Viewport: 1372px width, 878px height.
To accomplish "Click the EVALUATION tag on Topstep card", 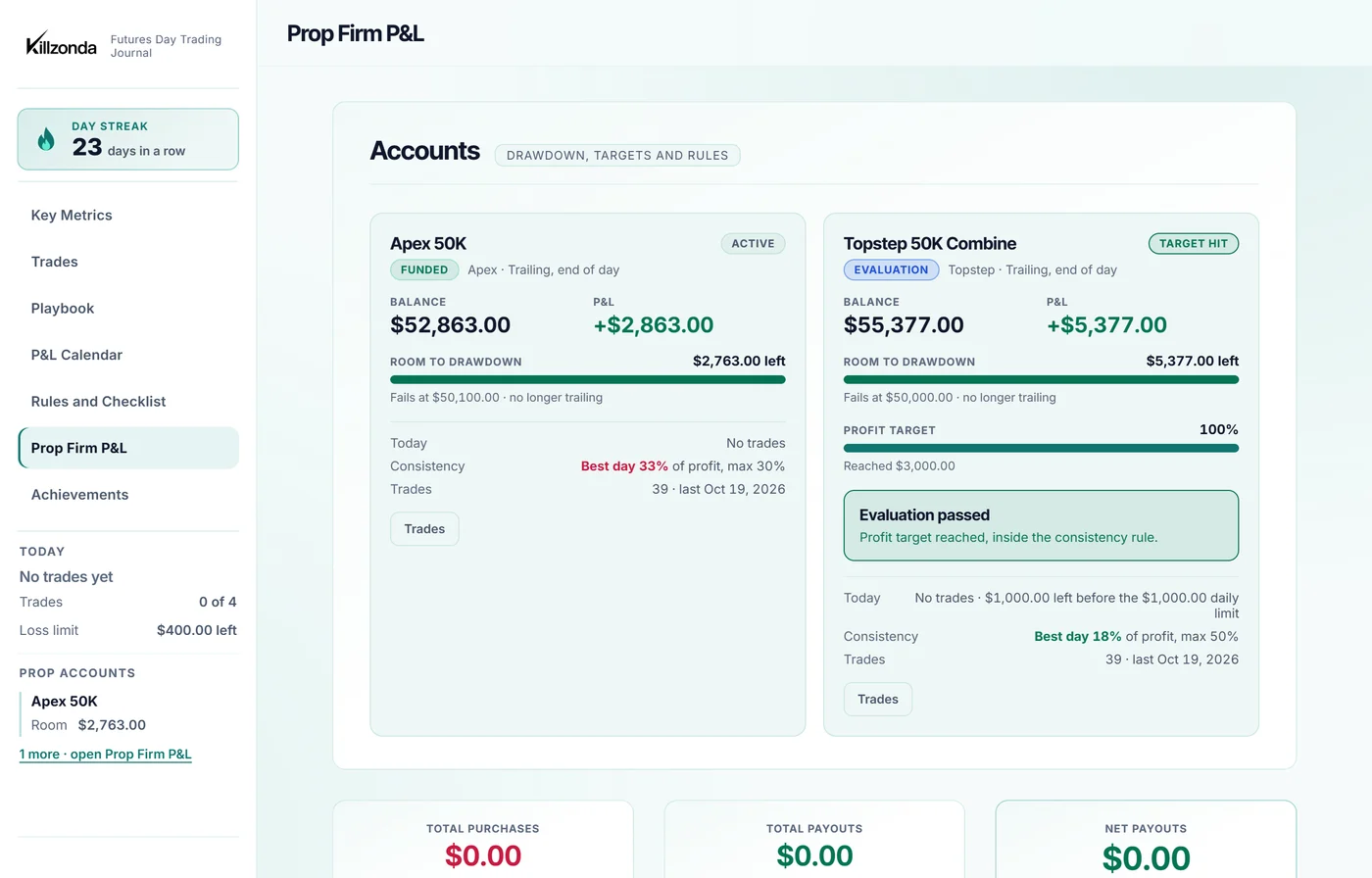I will click(891, 270).
